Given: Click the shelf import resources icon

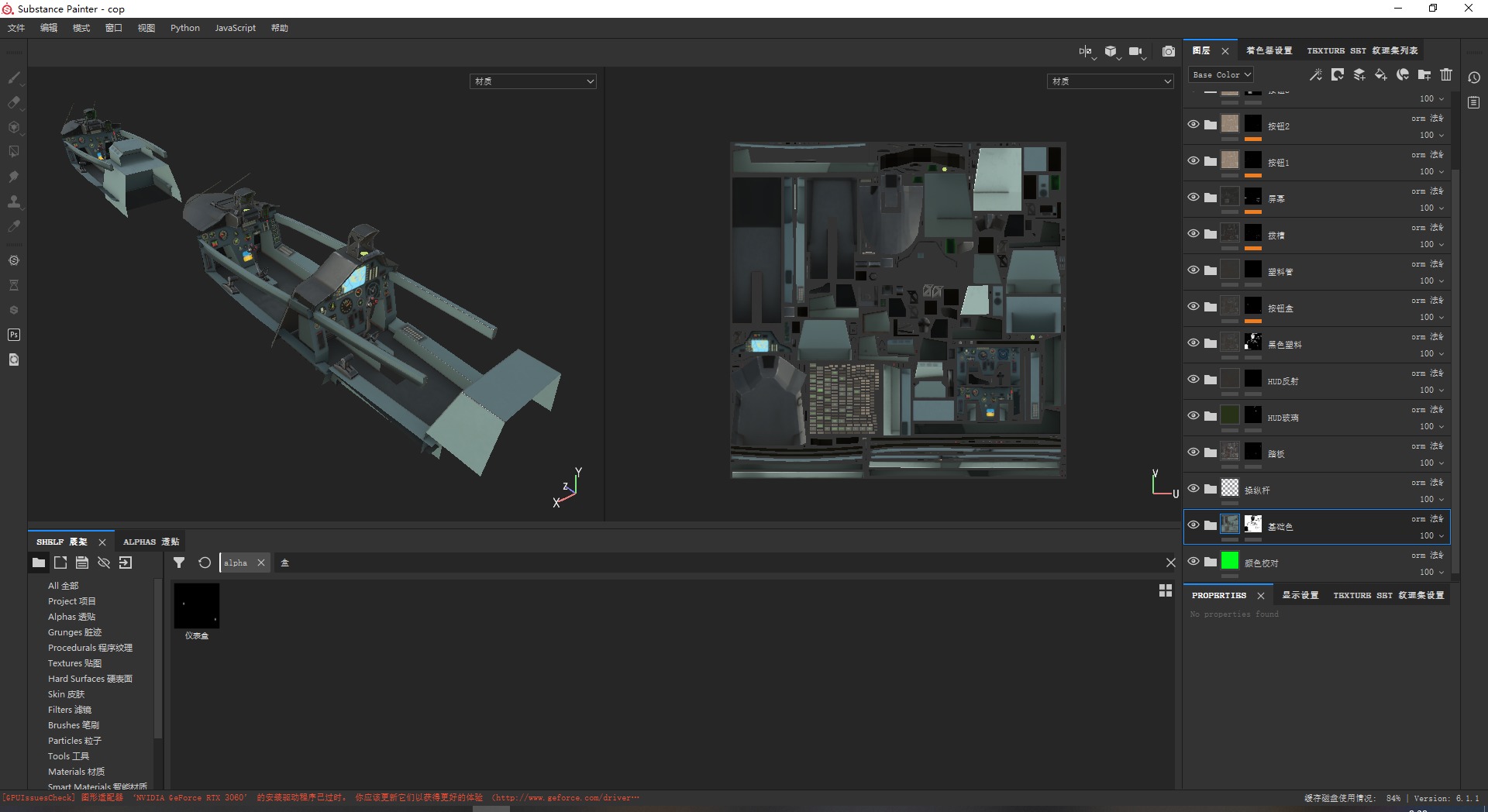Looking at the screenshot, I should 126,563.
